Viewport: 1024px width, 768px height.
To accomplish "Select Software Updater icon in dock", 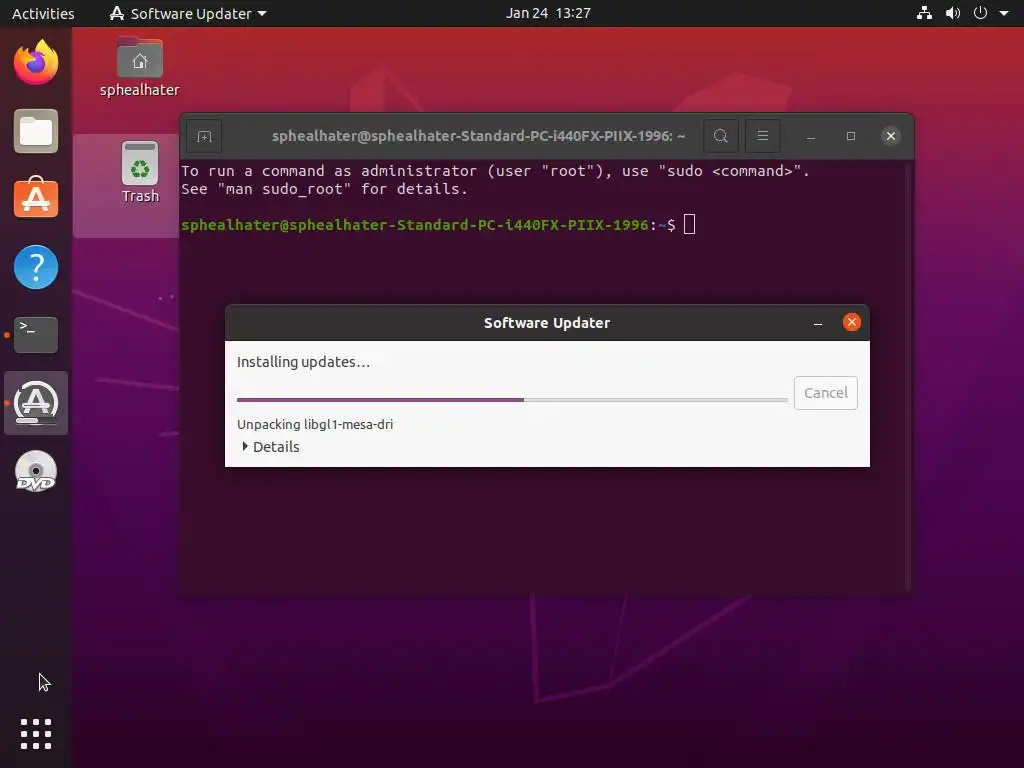I will coord(36,403).
